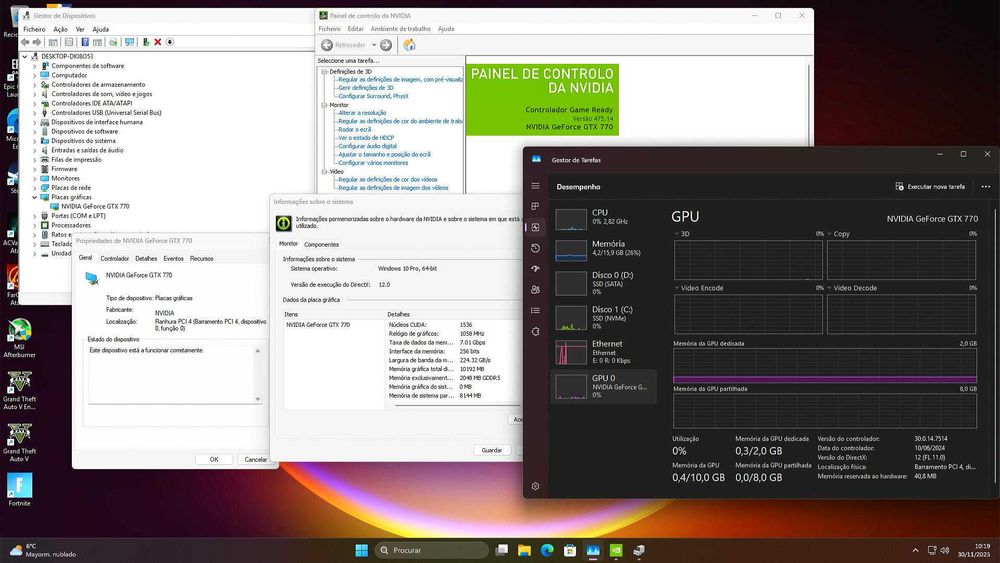Click the black down-arrow icon in Device Manager toolbar
Viewport: 1000px width, 563px height.
(x=170, y=42)
